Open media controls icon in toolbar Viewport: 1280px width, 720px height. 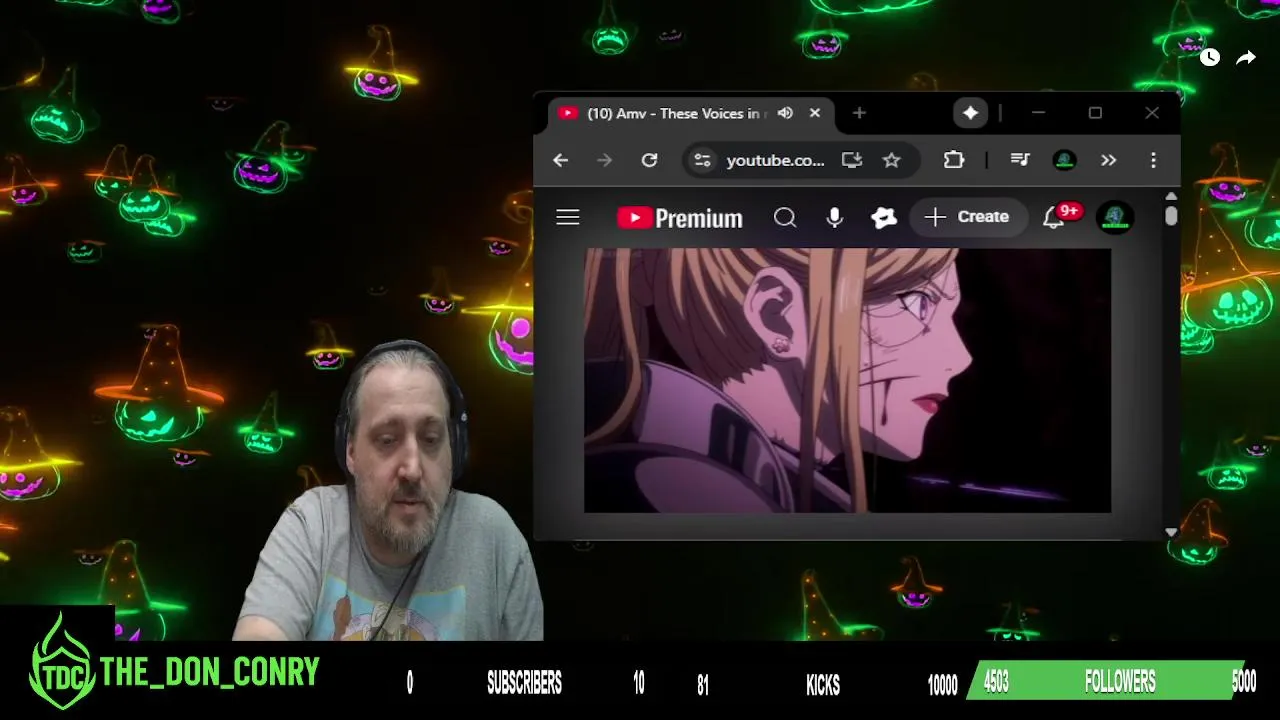1020,160
